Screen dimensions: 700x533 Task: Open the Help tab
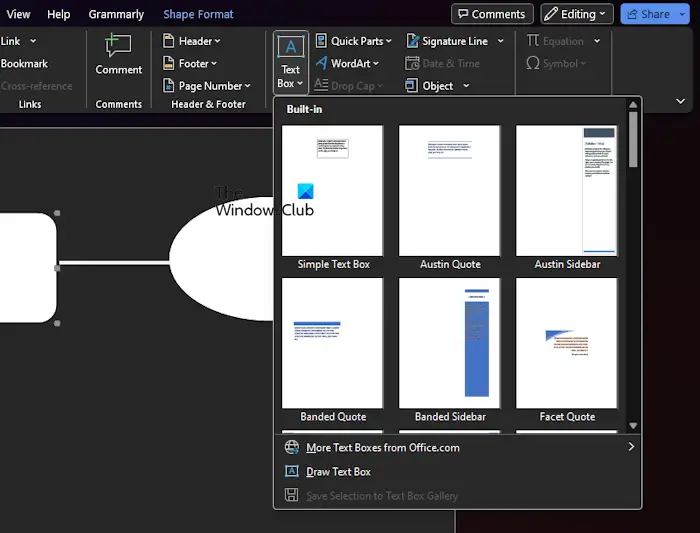click(58, 14)
